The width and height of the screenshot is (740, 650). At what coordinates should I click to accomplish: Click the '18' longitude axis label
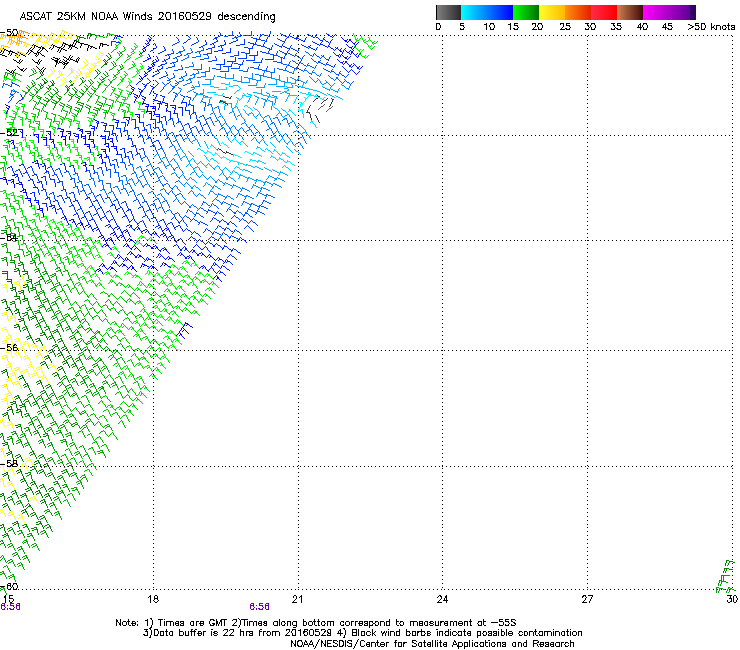tap(153, 599)
